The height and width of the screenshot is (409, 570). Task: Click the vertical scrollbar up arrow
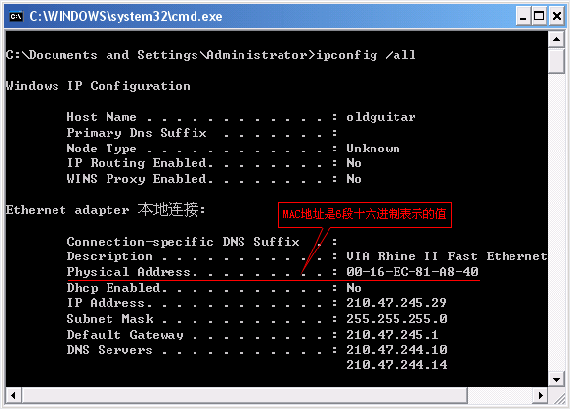coord(556,39)
